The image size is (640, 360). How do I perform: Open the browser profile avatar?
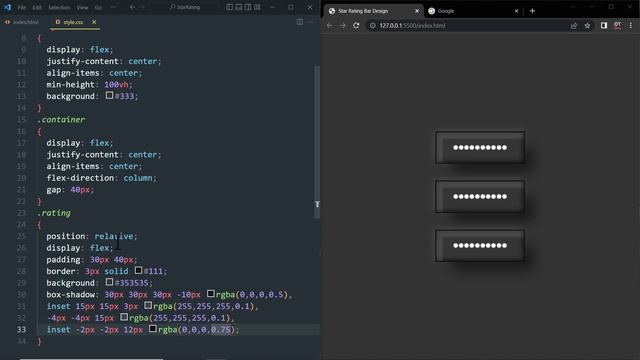[618, 25]
